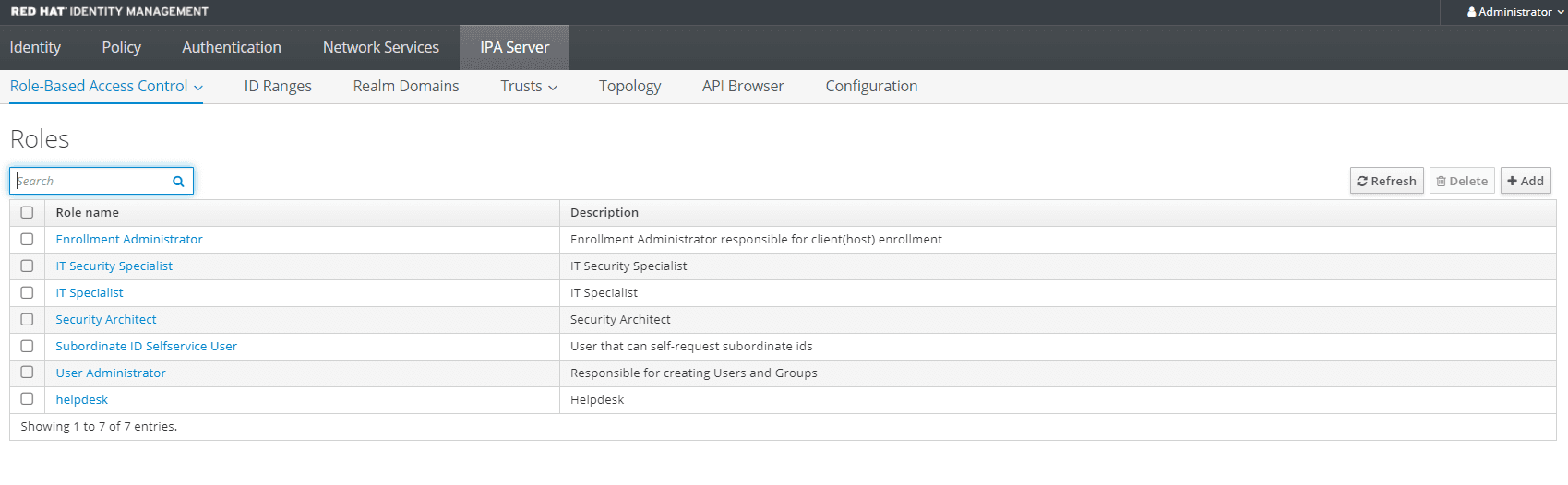
Task: Click the Red Hat Identity Management logo
Action: (x=110, y=11)
